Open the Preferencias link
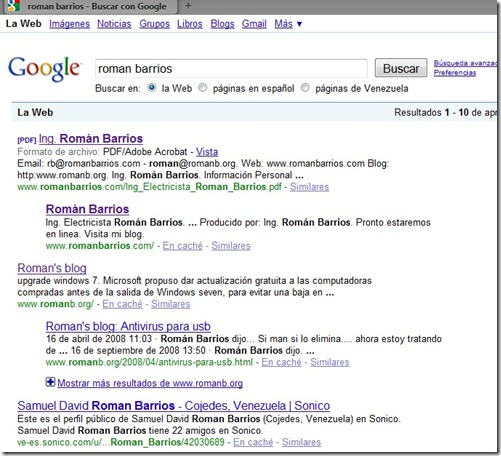The image size is (501, 456). (x=455, y=73)
